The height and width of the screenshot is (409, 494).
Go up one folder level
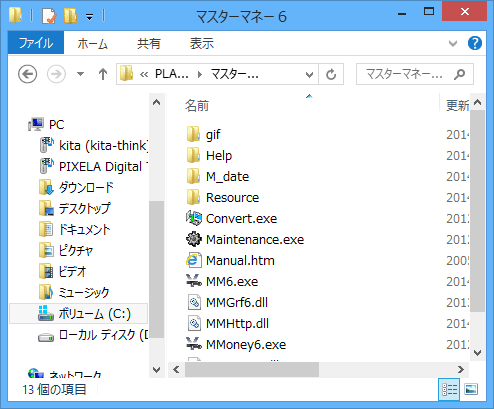tap(103, 74)
